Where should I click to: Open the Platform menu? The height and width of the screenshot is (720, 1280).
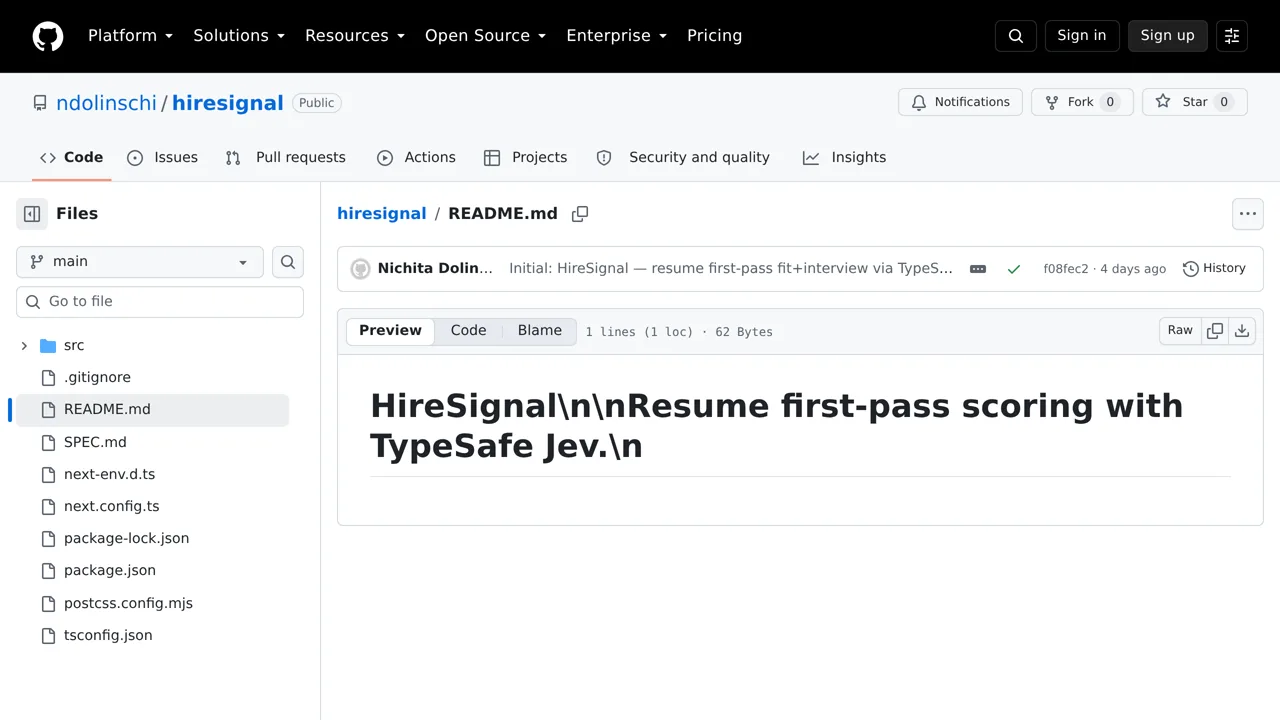[130, 36]
